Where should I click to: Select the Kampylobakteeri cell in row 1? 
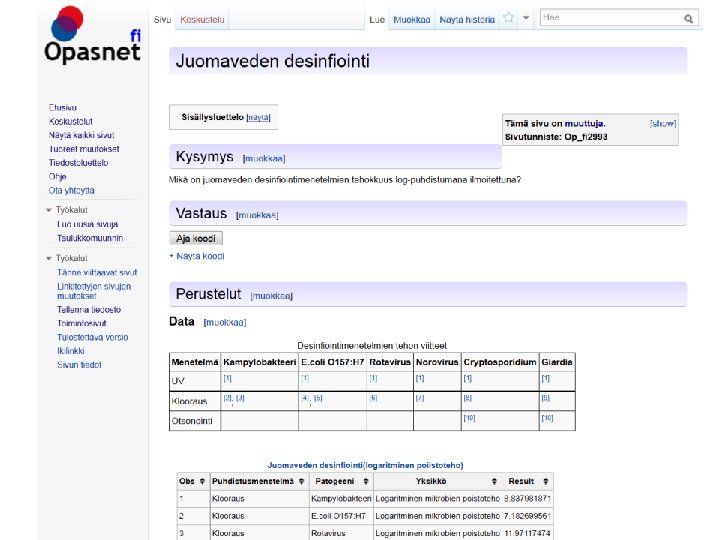tap(341, 499)
